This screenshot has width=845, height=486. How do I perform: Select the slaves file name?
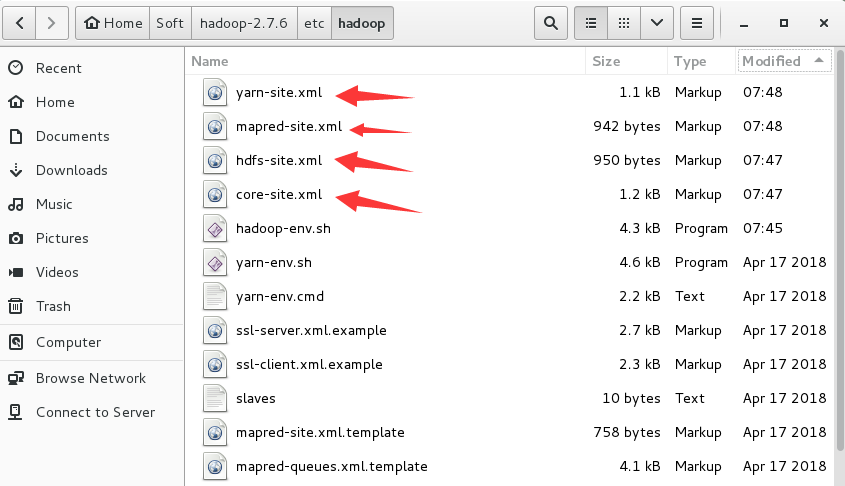point(255,398)
